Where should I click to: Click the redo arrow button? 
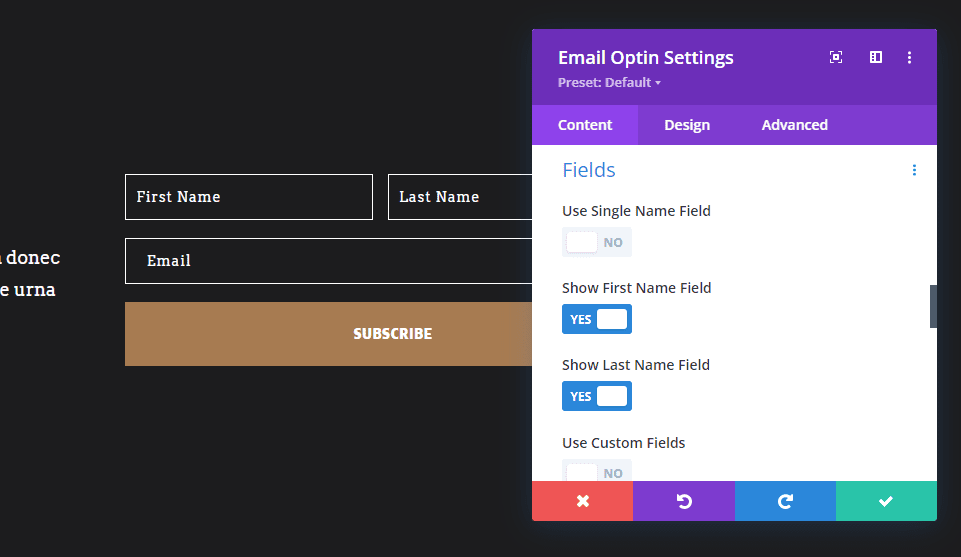coord(785,501)
